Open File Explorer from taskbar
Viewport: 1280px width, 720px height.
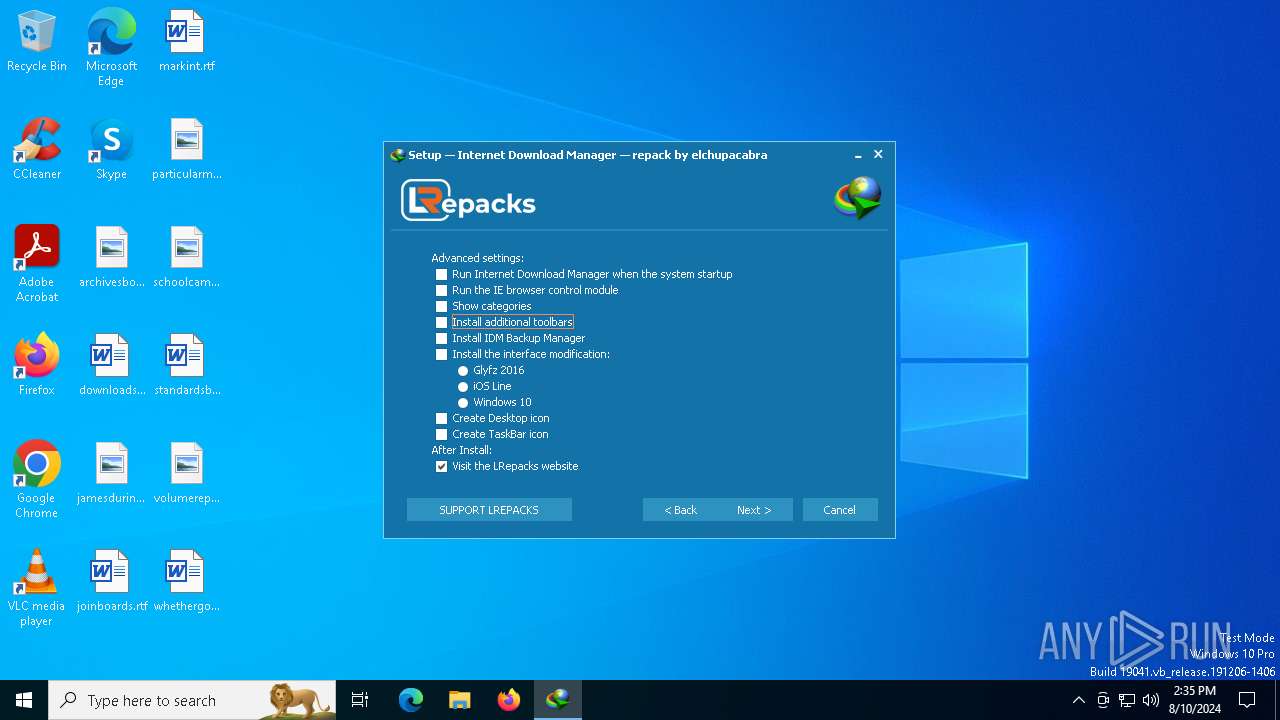(460, 700)
